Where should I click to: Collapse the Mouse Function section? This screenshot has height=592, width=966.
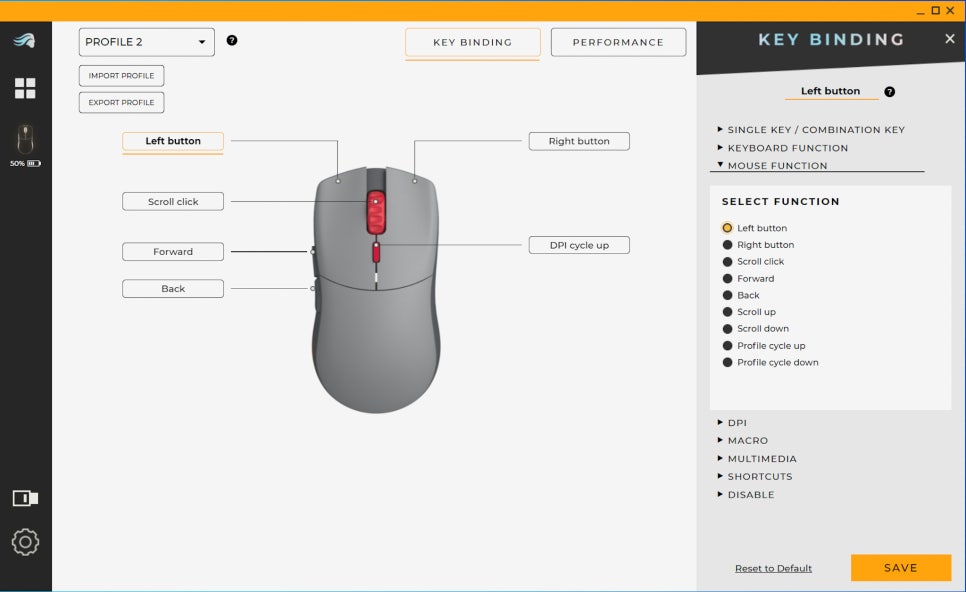click(x=772, y=165)
